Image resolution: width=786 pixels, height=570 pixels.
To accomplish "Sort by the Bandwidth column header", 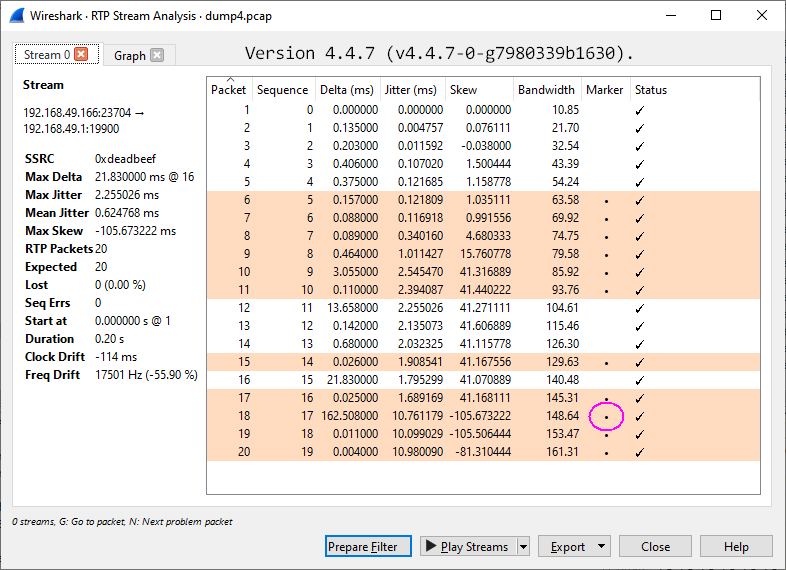I will tap(547, 90).
